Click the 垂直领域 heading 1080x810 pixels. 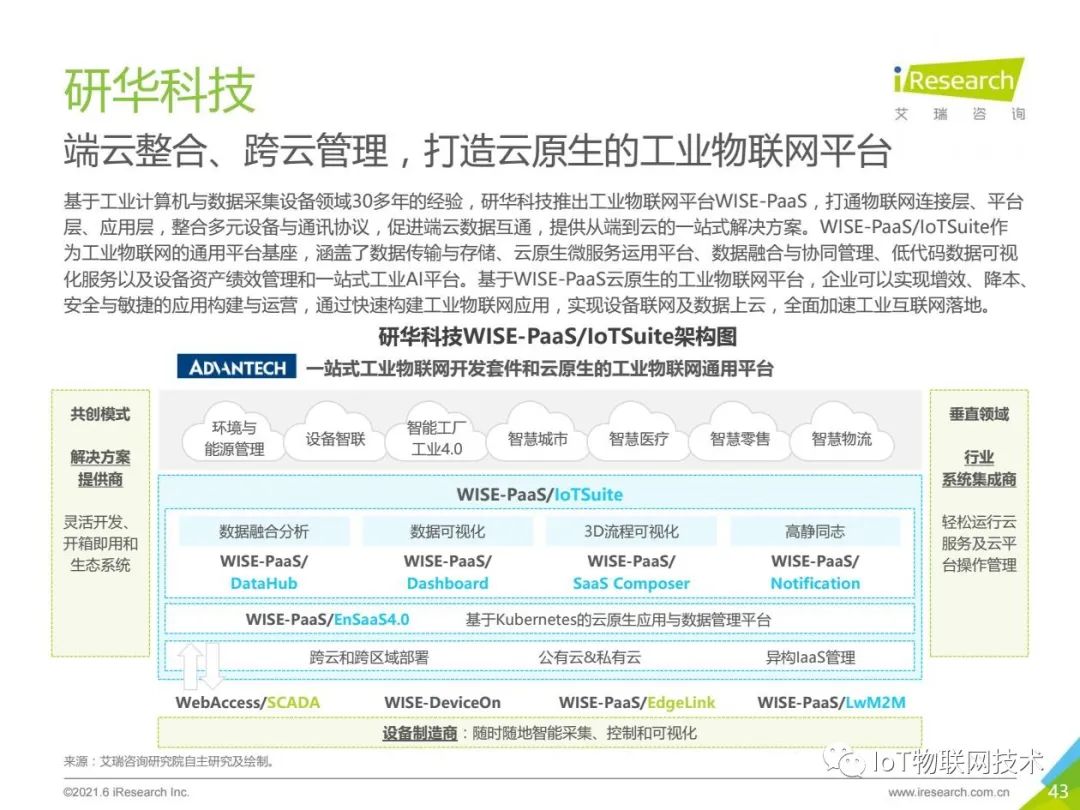[x=979, y=415]
